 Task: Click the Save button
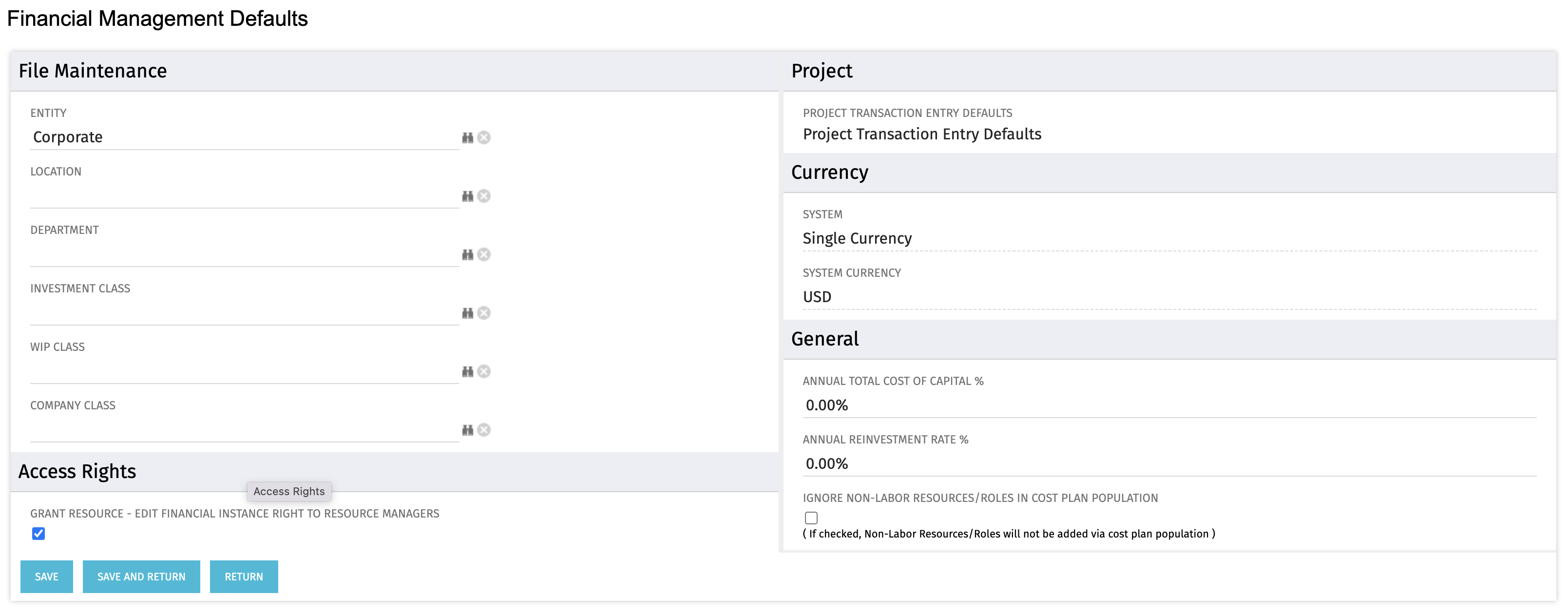pos(46,576)
